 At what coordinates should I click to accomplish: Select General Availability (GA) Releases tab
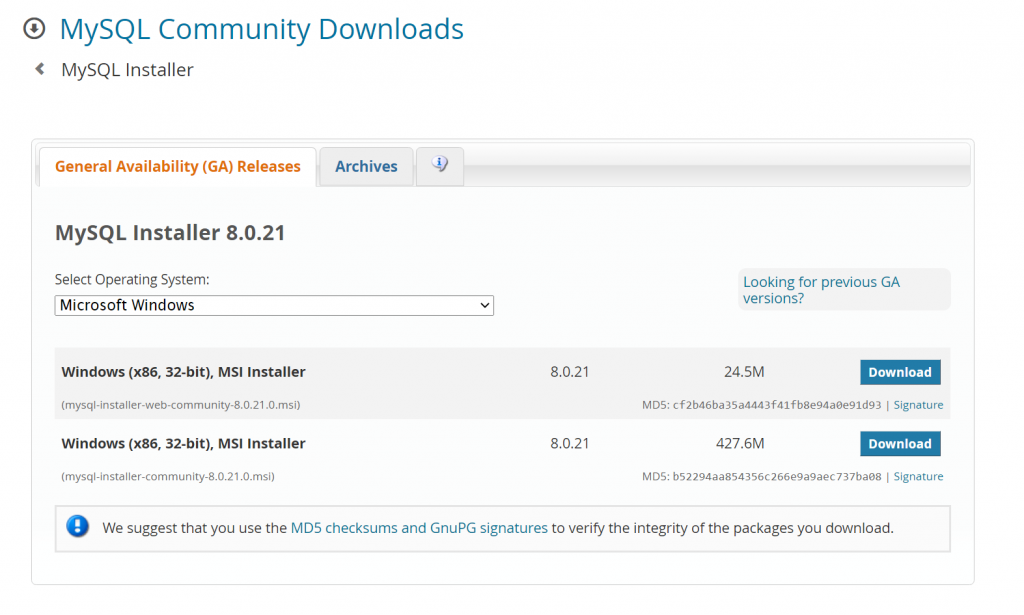(178, 166)
